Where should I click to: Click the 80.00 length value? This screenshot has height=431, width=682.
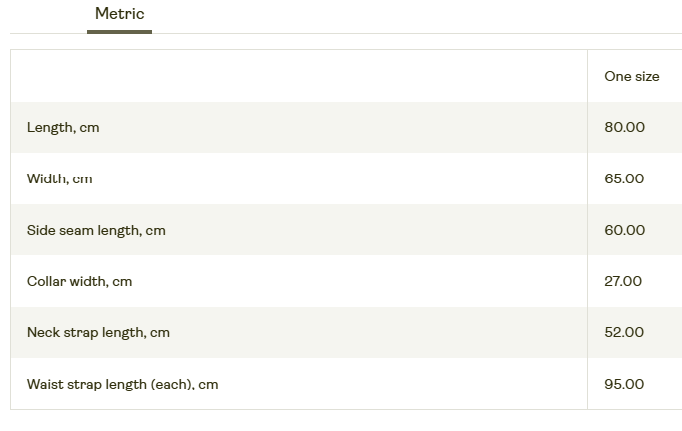point(624,128)
